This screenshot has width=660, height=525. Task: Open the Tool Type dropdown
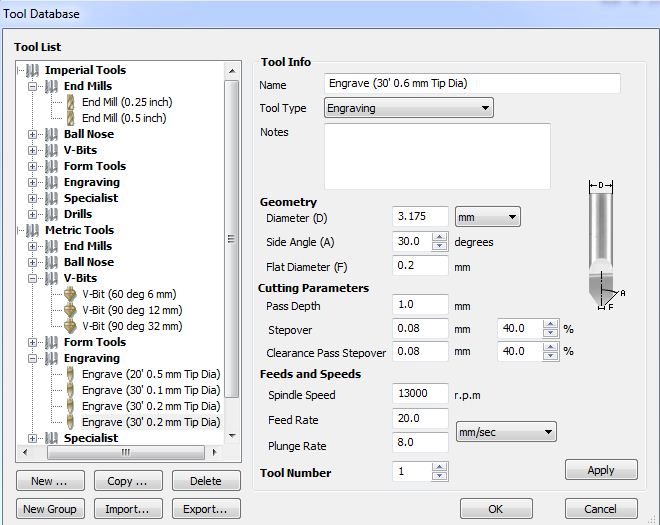pos(409,108)
